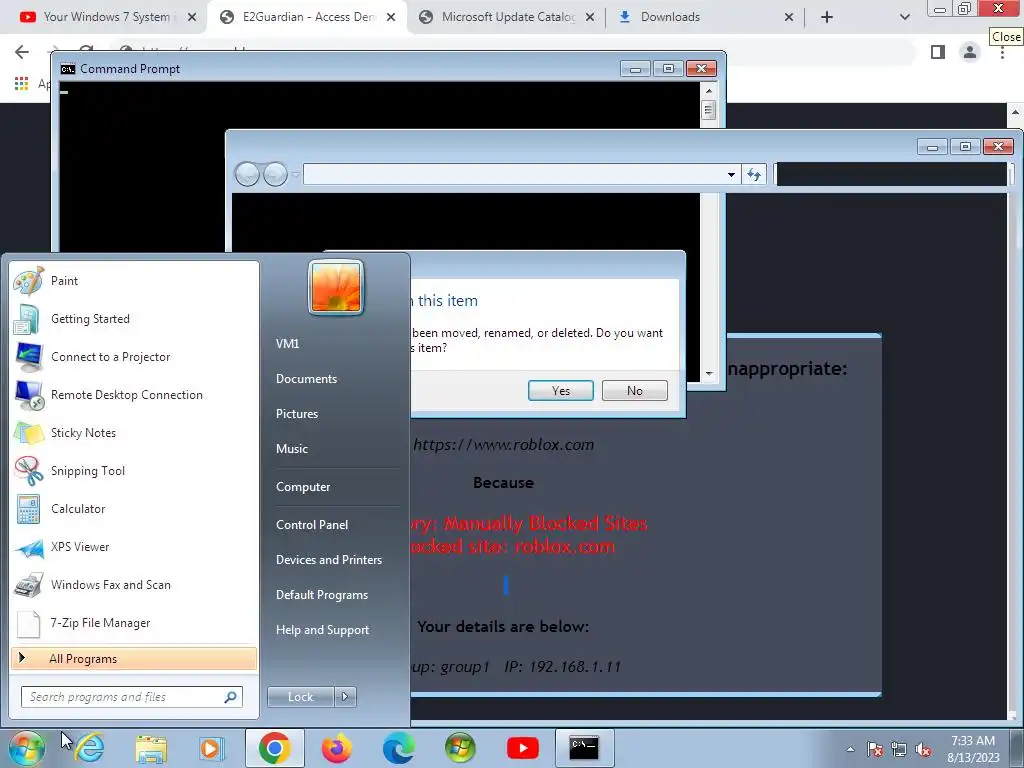Click the network tray icon

[899, 750]
